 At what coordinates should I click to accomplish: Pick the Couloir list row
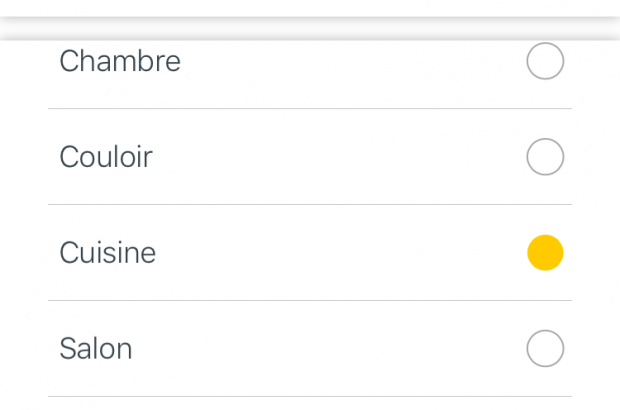point(310,157)
